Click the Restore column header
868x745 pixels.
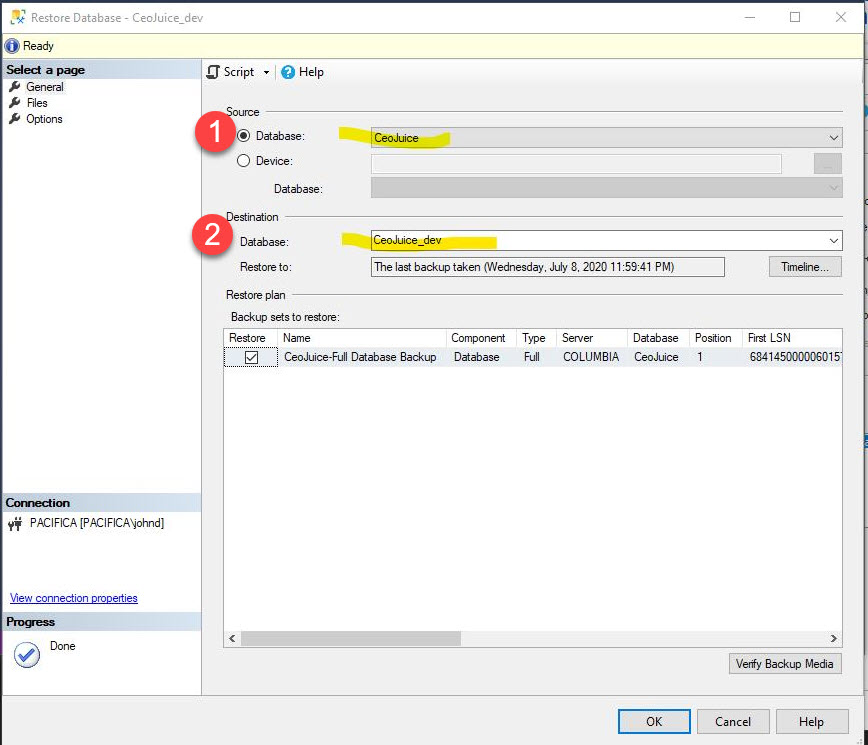(250, 338)
